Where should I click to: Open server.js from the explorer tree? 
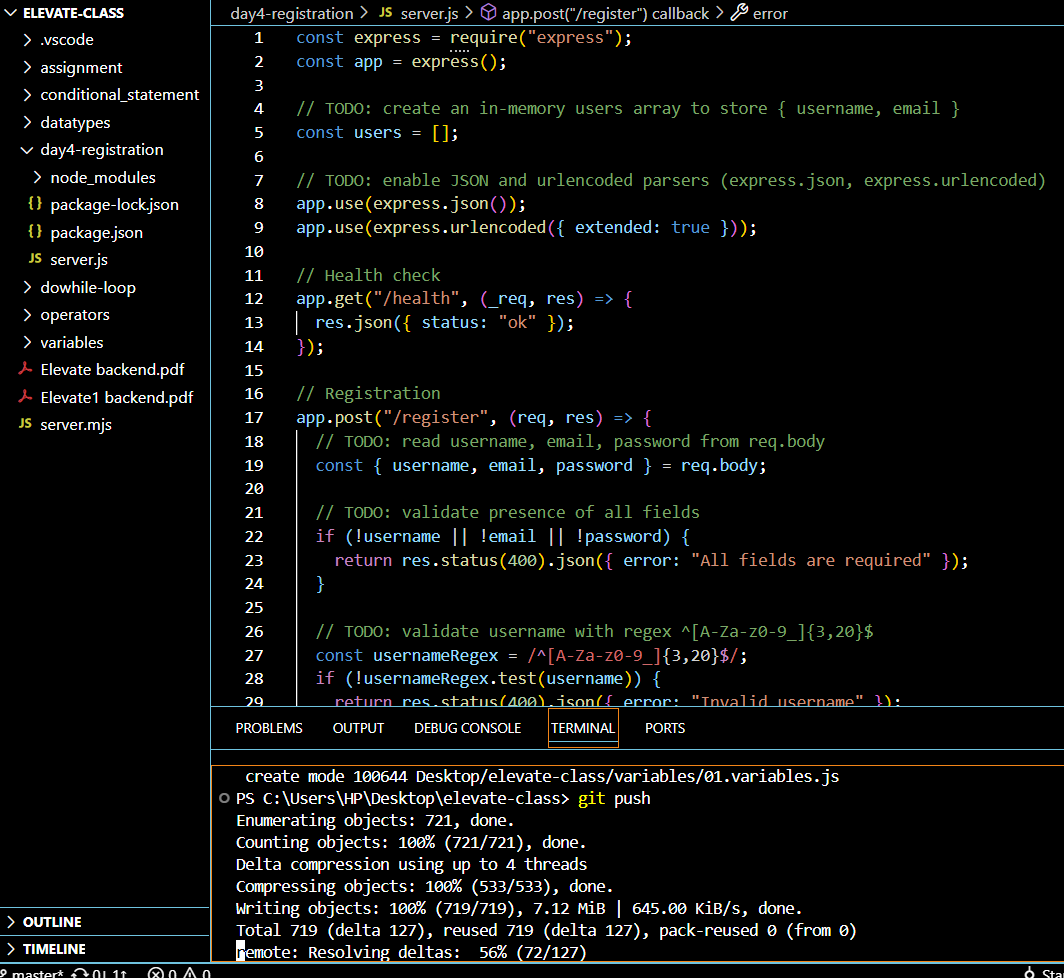click(79, 260)
